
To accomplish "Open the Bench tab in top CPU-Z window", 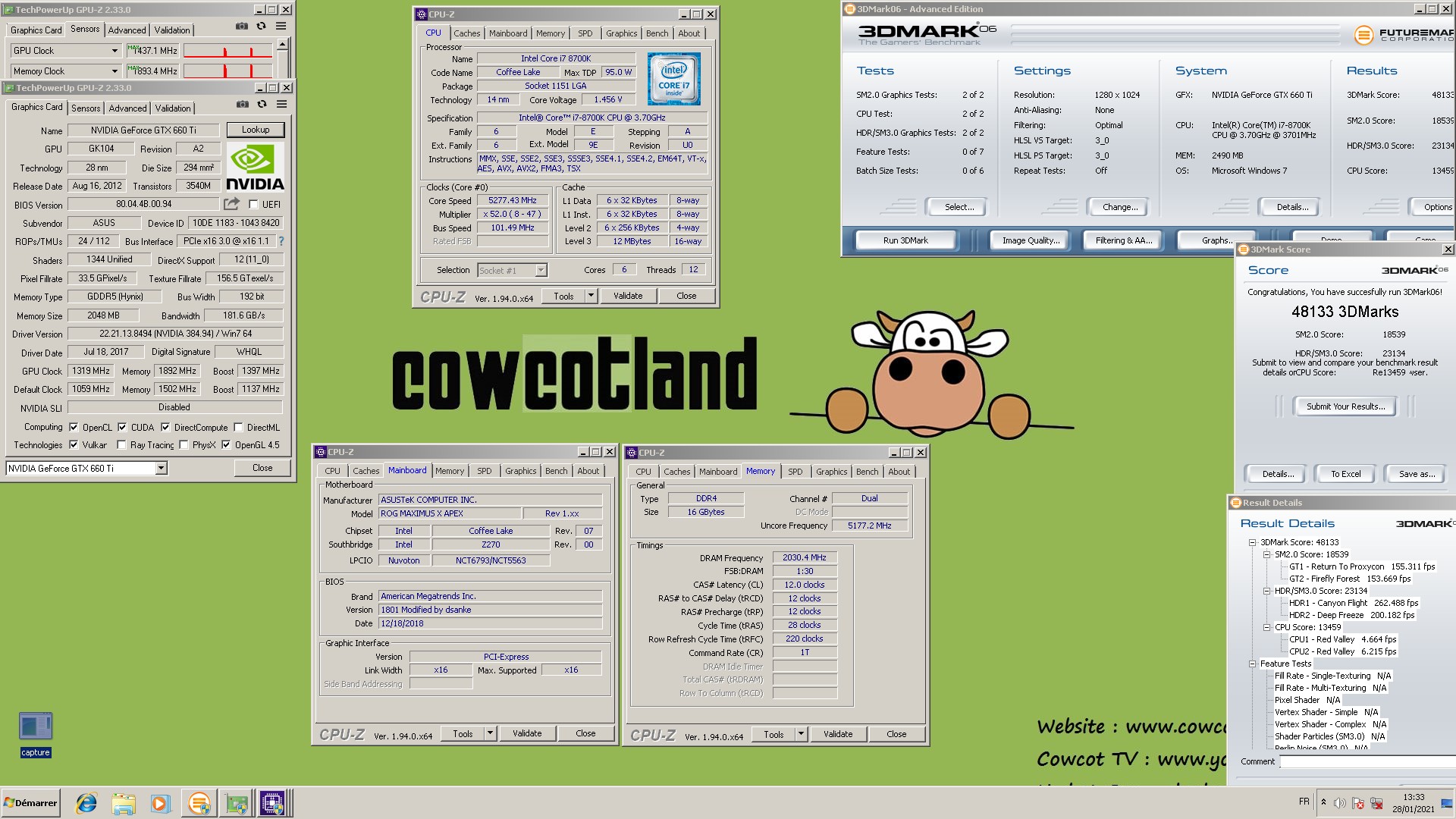I will (x=657, y=33).
